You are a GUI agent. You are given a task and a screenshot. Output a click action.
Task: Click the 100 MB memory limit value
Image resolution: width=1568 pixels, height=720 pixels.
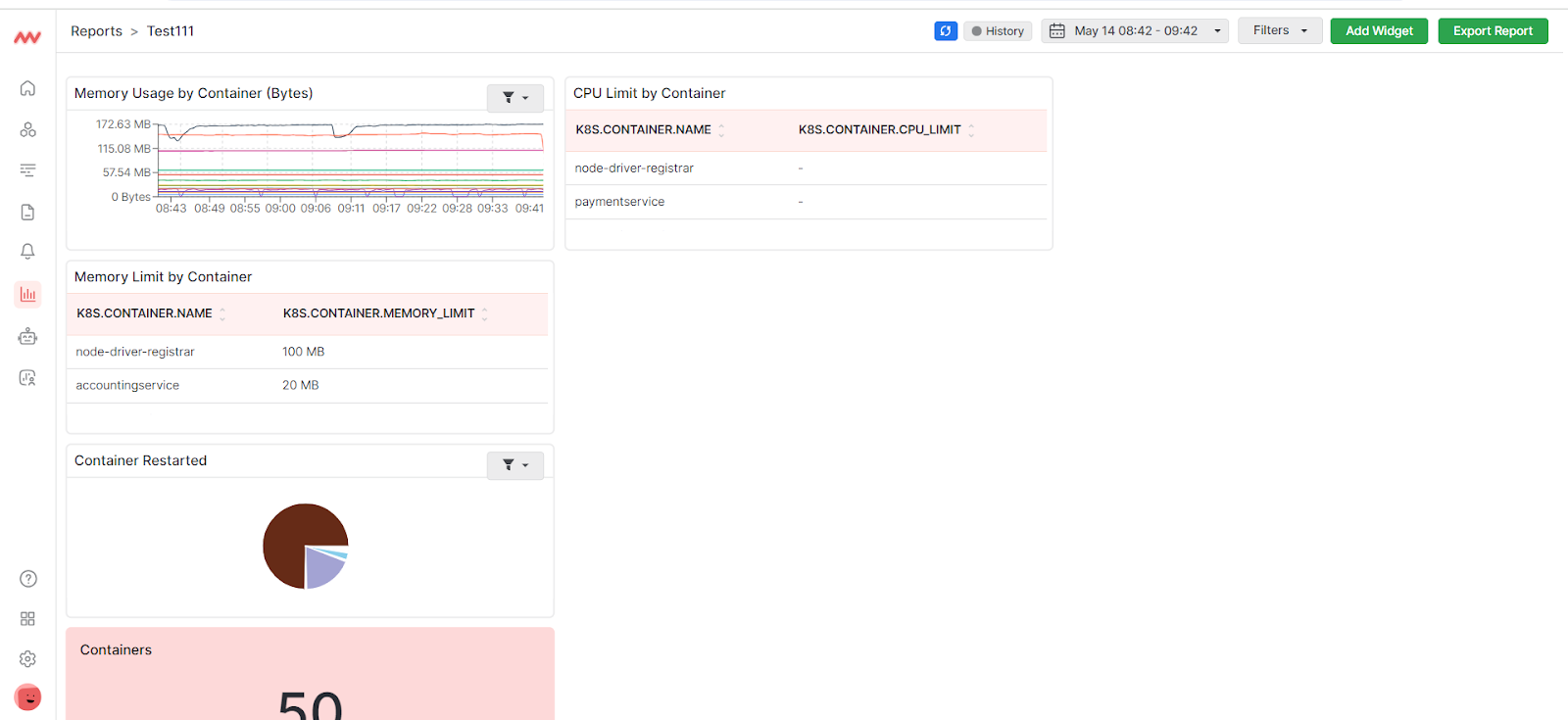point(303,352)
